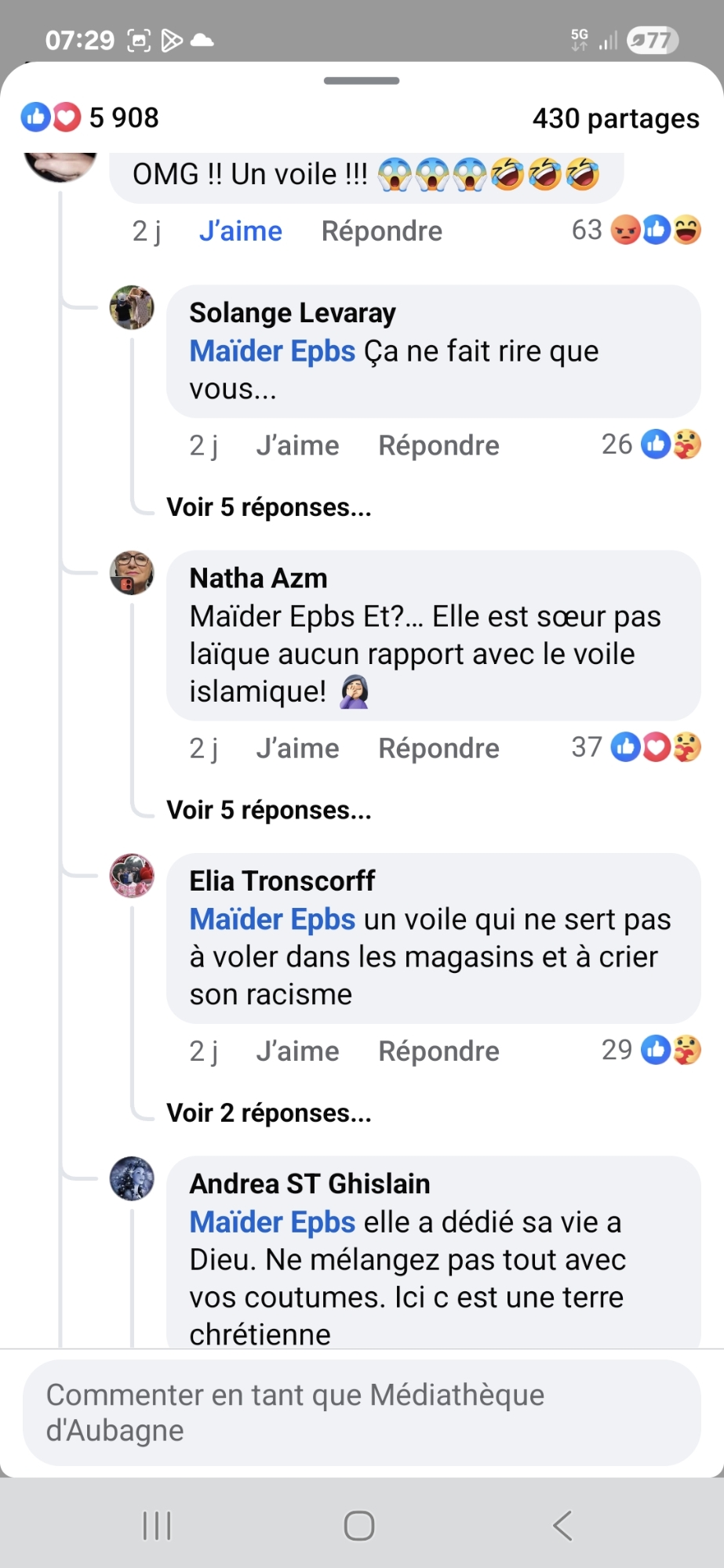Open Elia Tronscorff's avatar
The image size is (724, 1568).
pyautogui.click(x=132, y=876)
